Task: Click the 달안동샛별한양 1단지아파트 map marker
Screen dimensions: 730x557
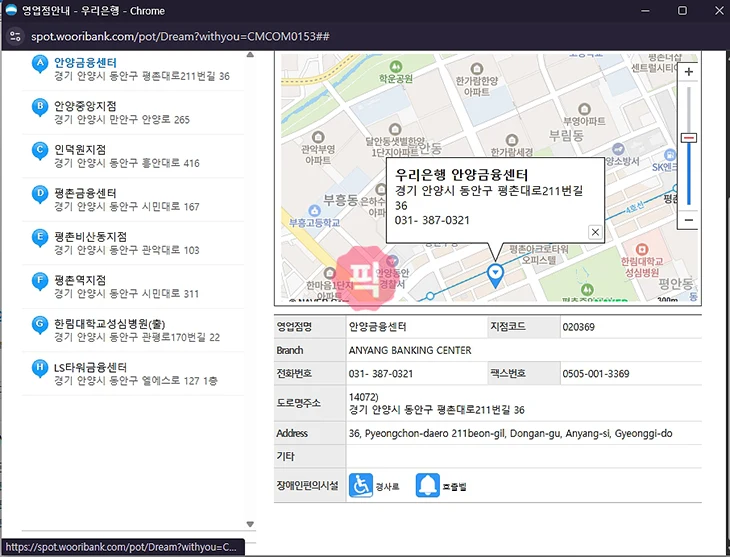Action: [x=395, y=129]
